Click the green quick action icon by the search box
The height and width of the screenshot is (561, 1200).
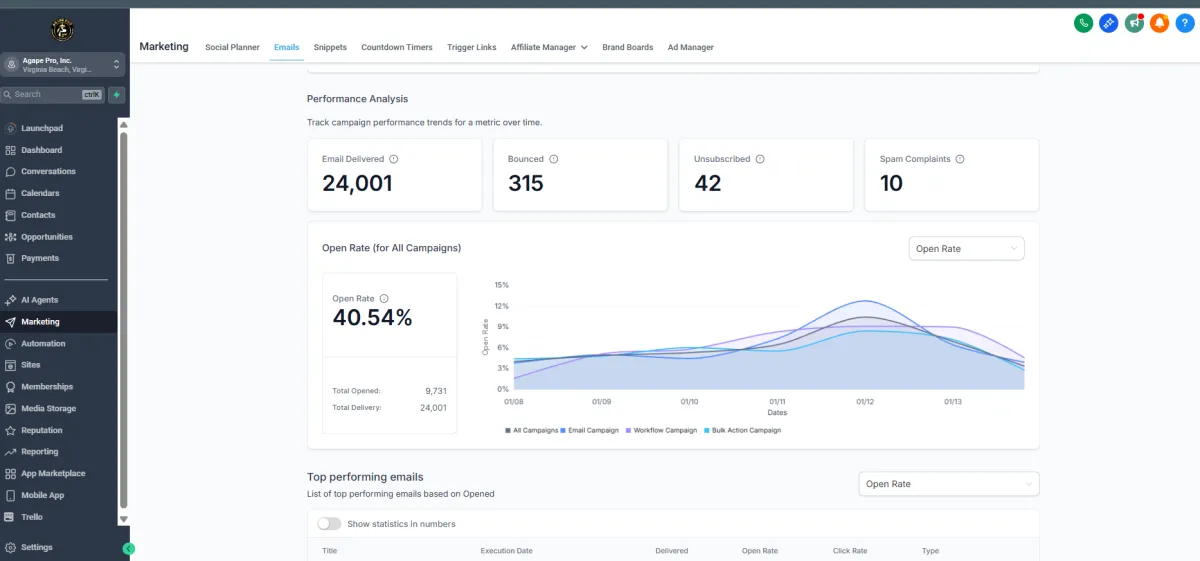pyautogui.click(x=116, y=95)
